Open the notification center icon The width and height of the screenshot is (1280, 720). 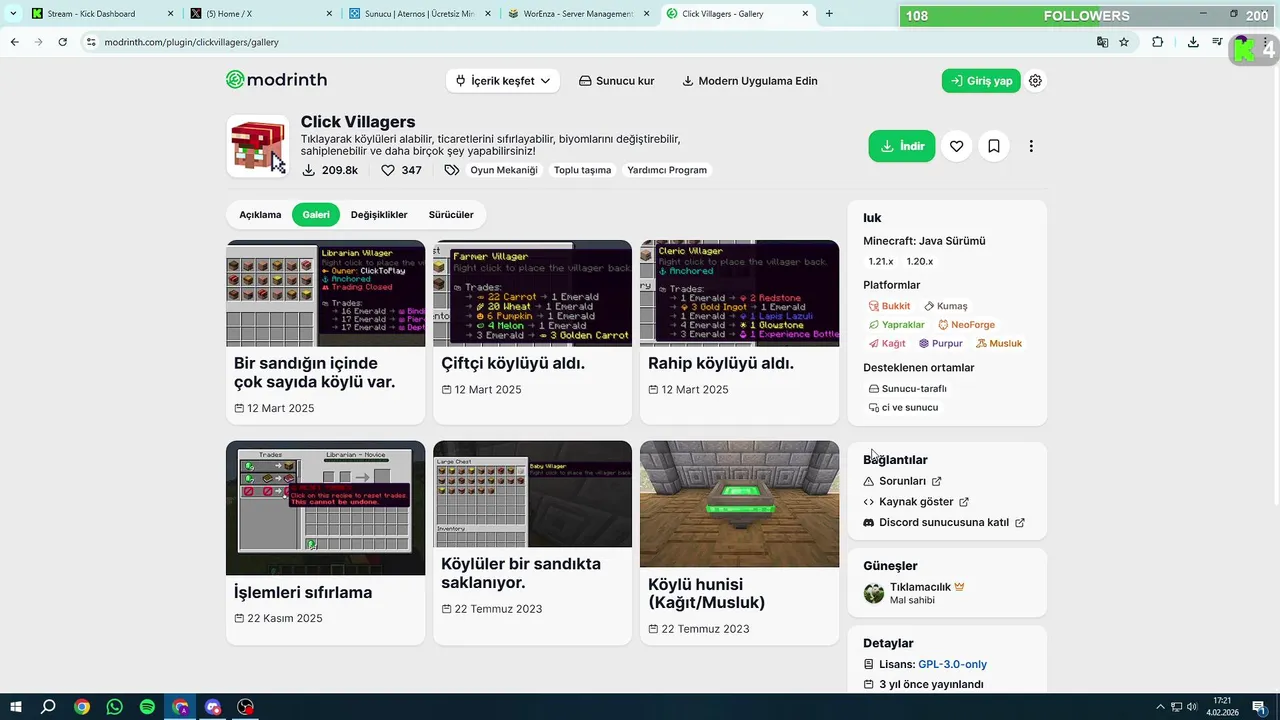click(1258, 707)
